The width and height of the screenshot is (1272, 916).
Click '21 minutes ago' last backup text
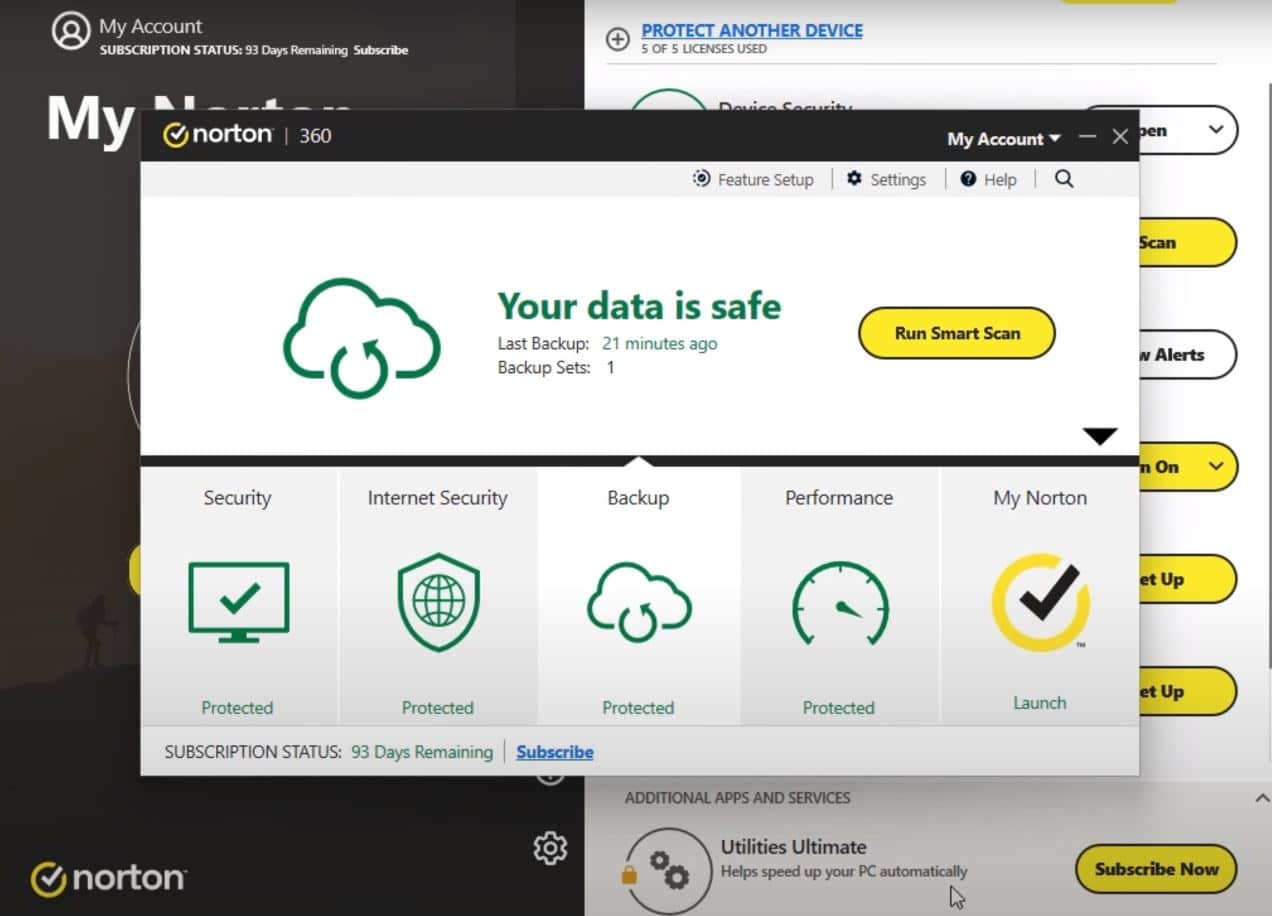[x=660, y=343]
